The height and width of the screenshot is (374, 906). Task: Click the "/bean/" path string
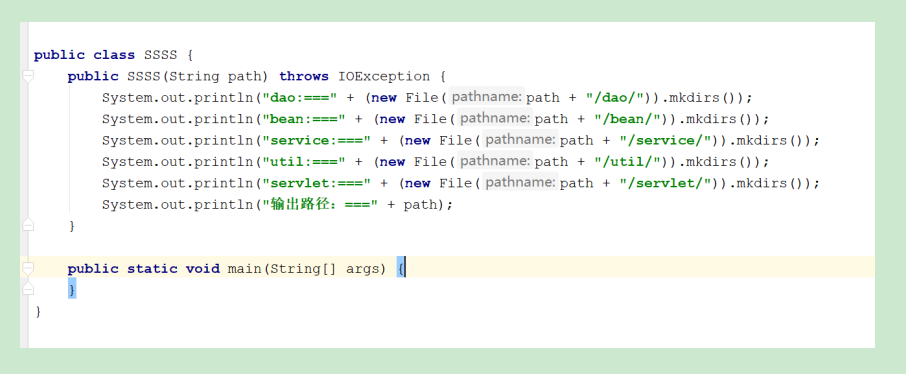point(628,119)
